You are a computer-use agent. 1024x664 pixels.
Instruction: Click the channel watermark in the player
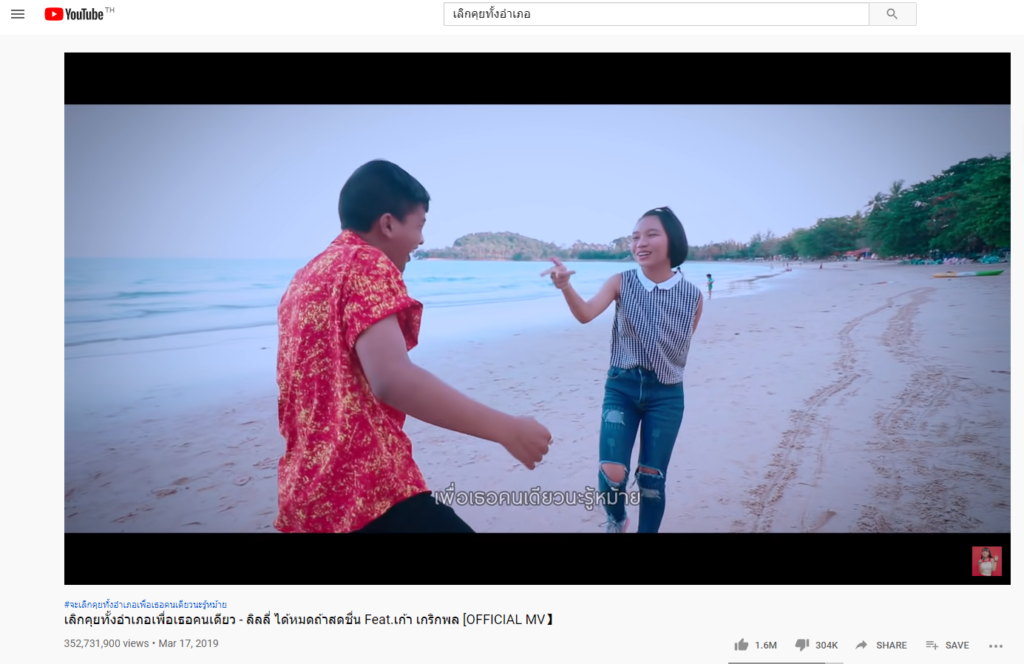click(x=987, y=561)
